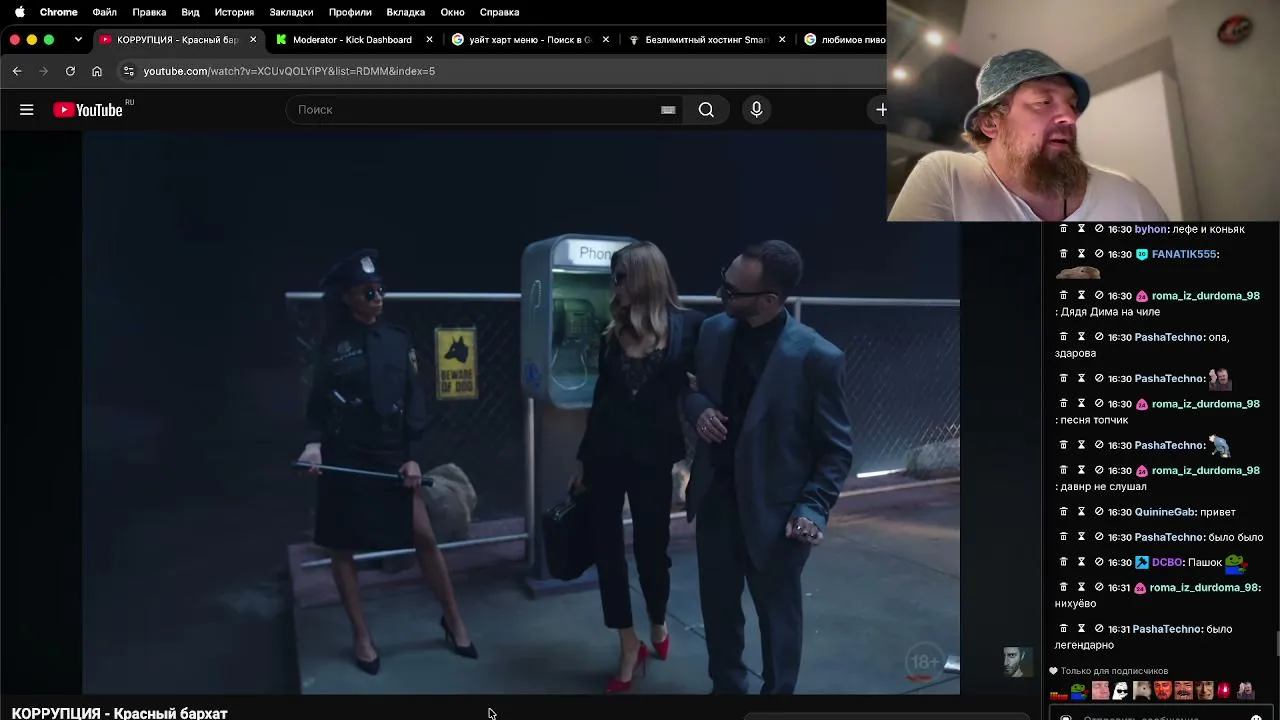Screen dimensions: 1280x720
Task: Open DCBO's chat profile
Action: pos(1167,562)
